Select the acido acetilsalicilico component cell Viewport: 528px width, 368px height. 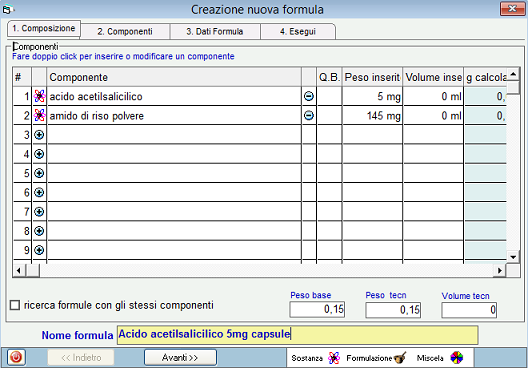[174, 96]
